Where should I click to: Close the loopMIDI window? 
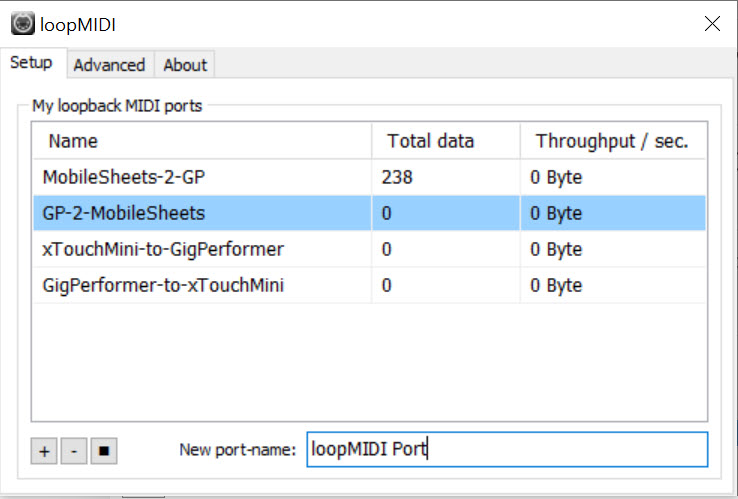712,24
